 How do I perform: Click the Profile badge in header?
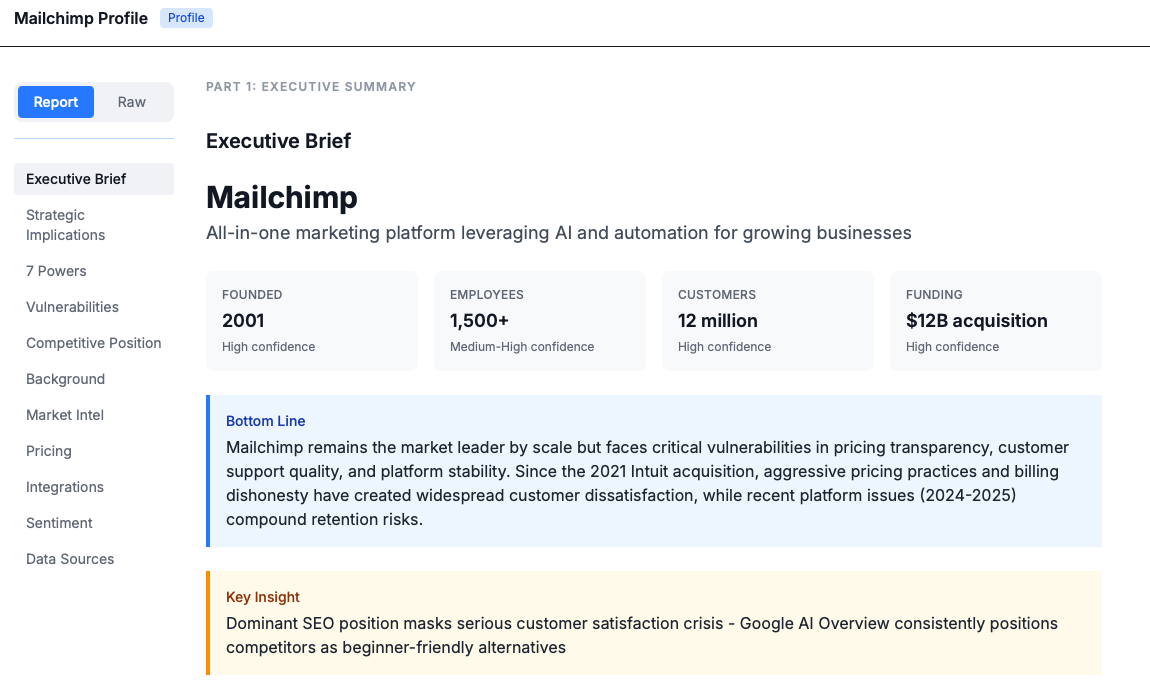[x=186, y=18]
